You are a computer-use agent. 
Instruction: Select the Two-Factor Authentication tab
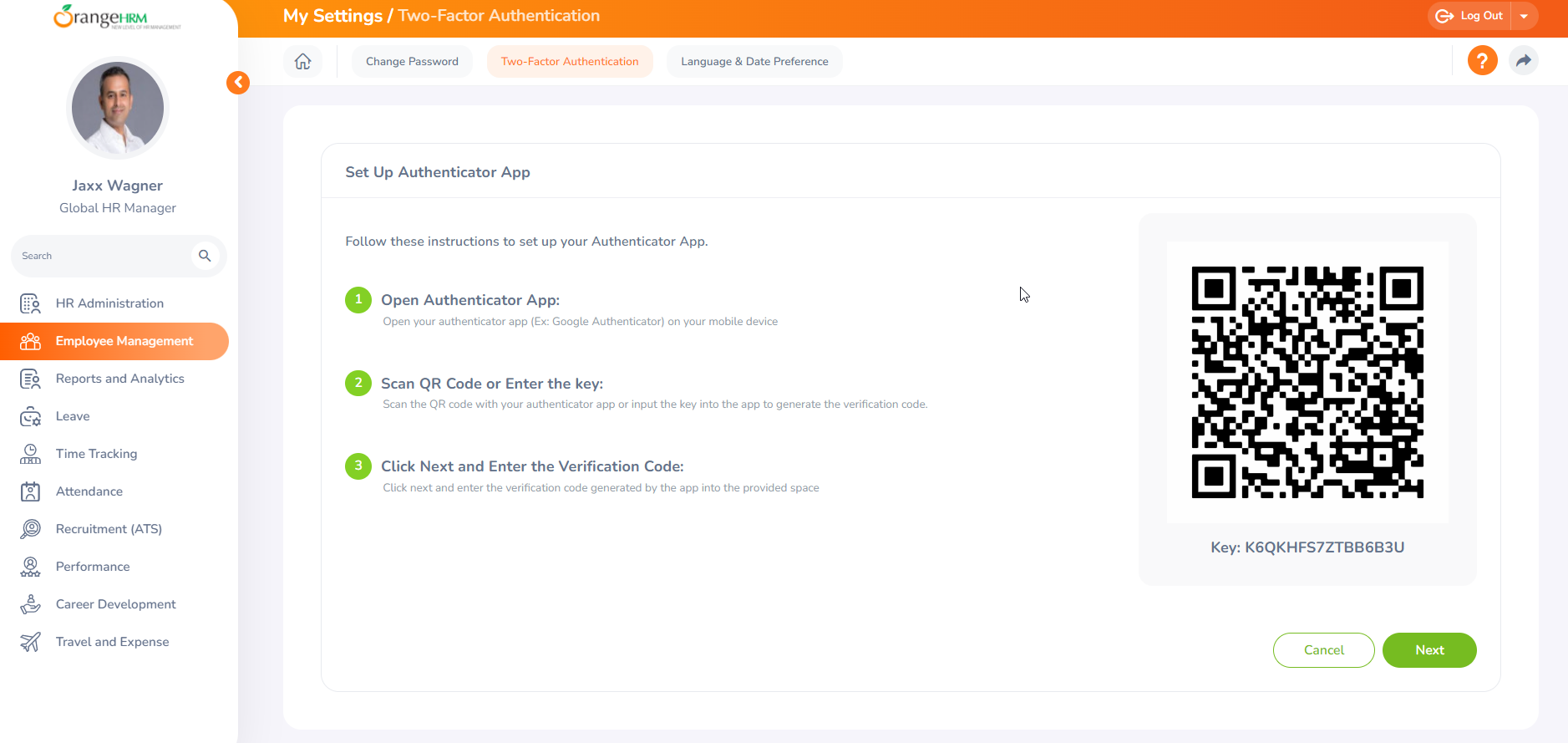570,61
